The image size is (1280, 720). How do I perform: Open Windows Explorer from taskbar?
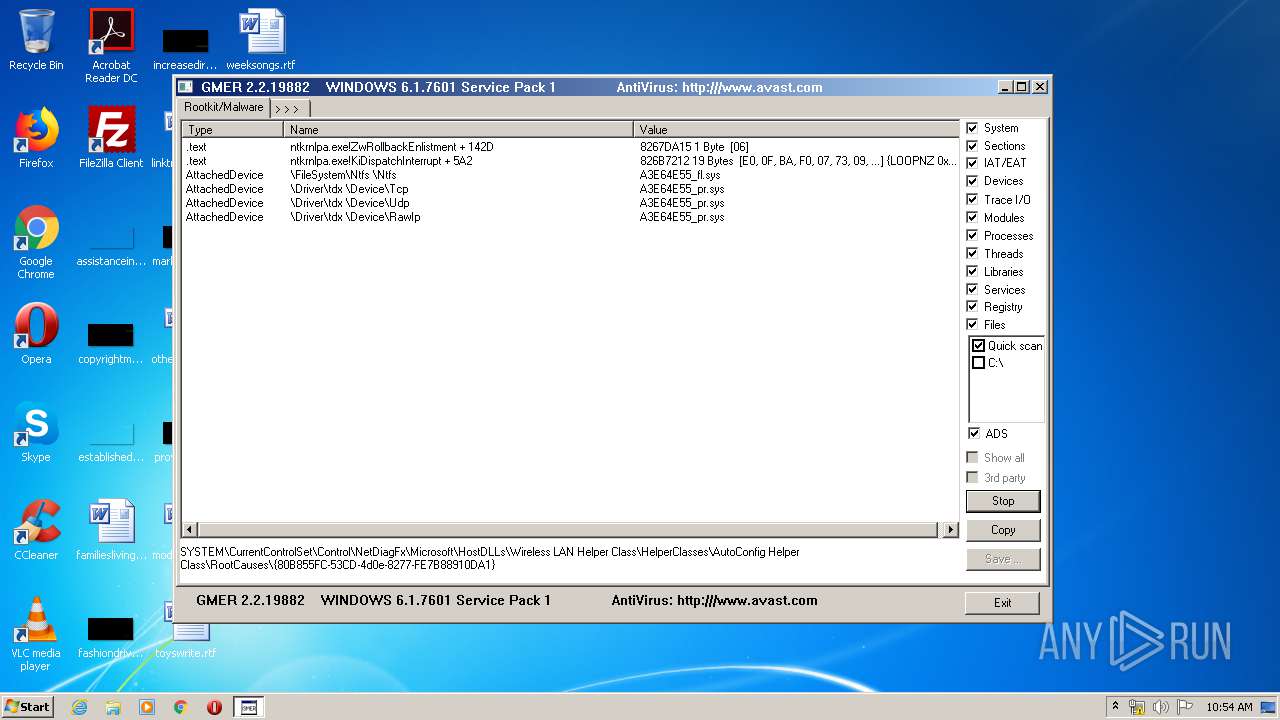pos(113,707)
